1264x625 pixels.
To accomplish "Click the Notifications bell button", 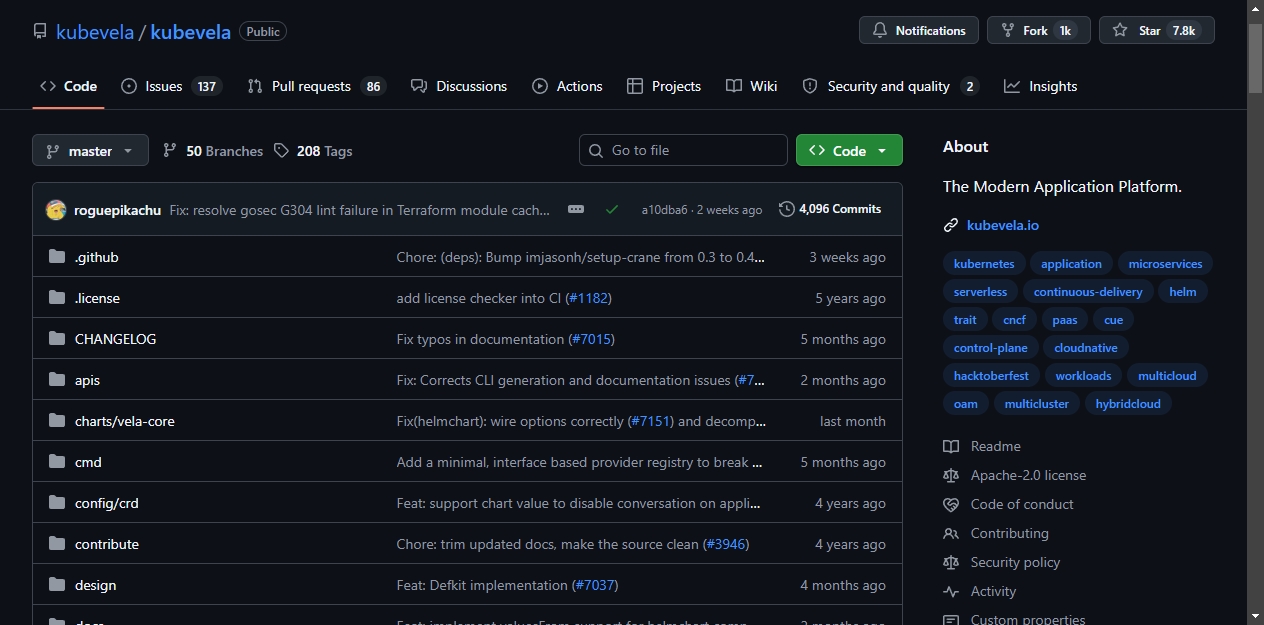I will [919, 30].
